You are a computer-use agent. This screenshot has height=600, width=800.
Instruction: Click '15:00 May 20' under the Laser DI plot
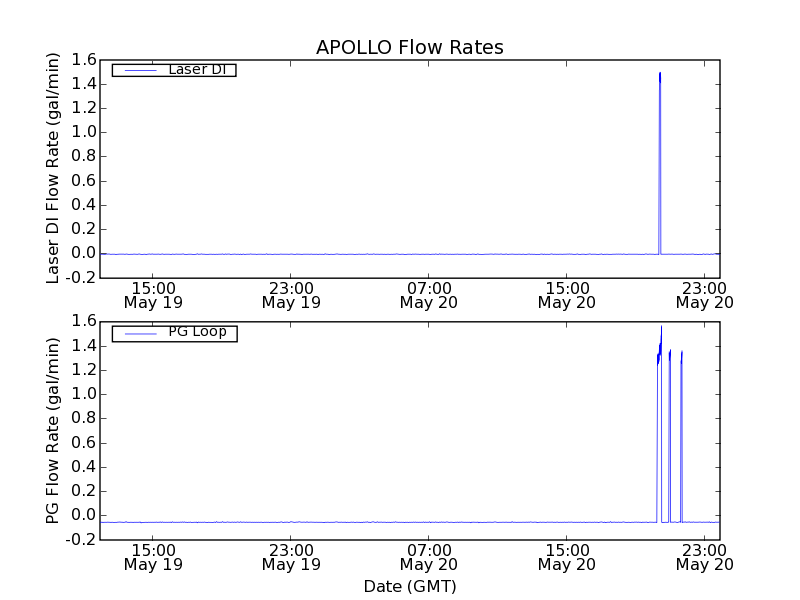coord(567,295)
